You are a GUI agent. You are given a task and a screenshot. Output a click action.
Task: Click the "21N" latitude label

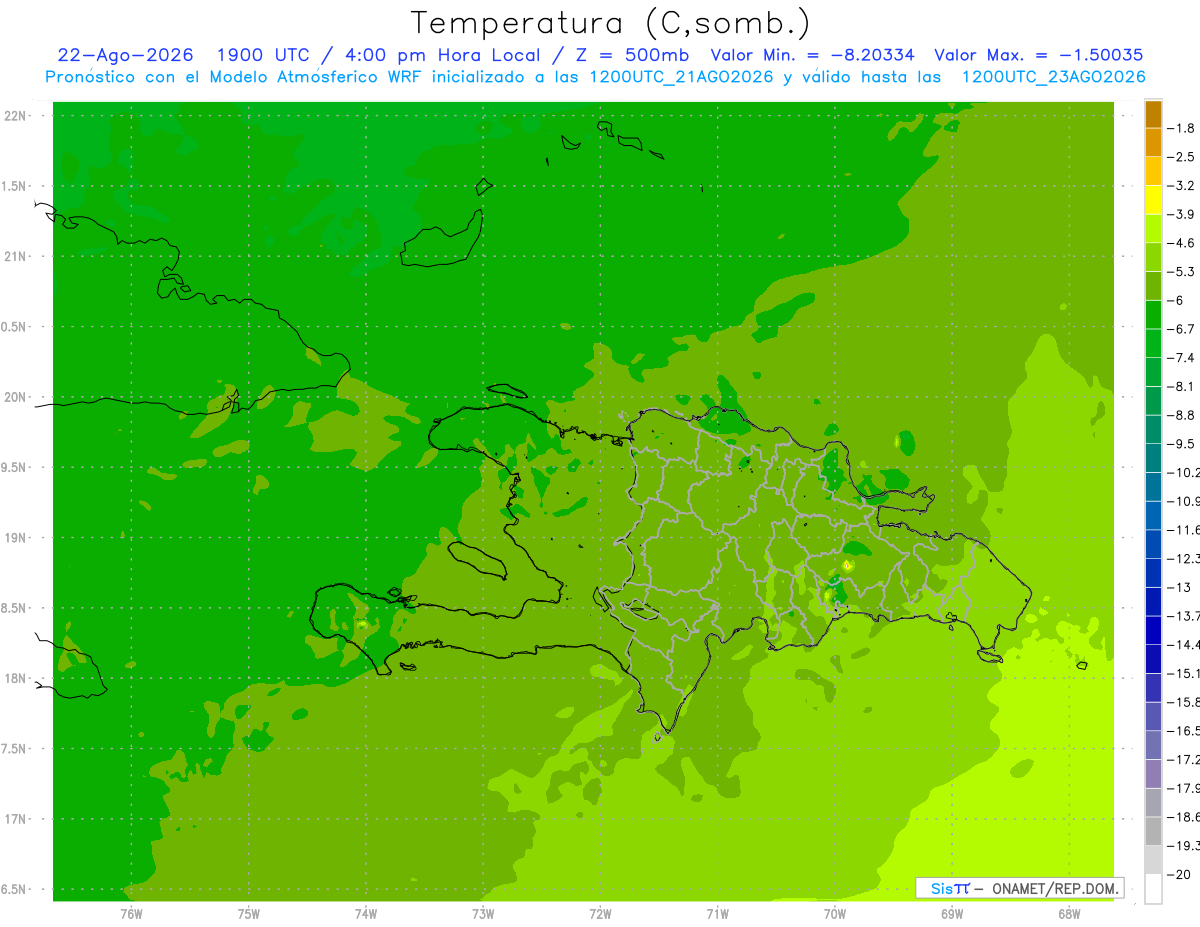point(15,256)
